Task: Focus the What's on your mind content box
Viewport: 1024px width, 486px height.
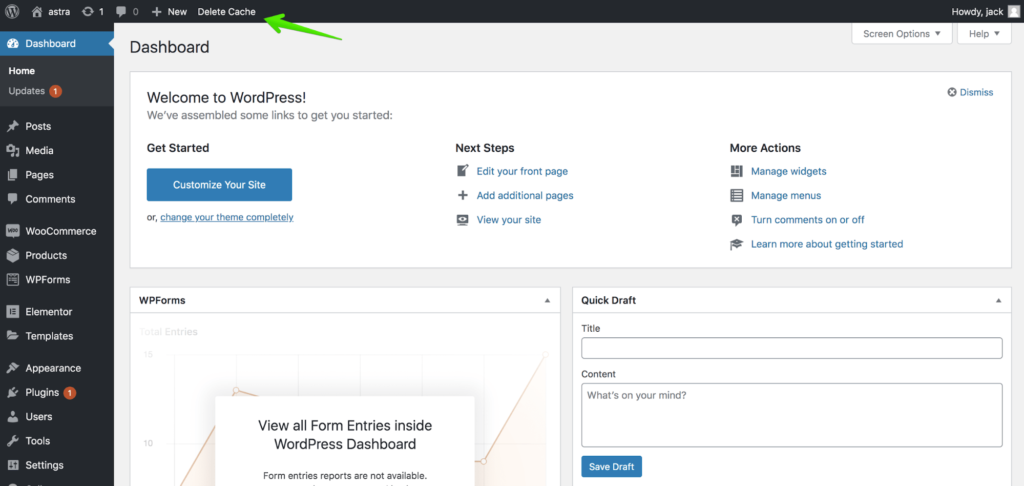Action: tap(792, 415)
